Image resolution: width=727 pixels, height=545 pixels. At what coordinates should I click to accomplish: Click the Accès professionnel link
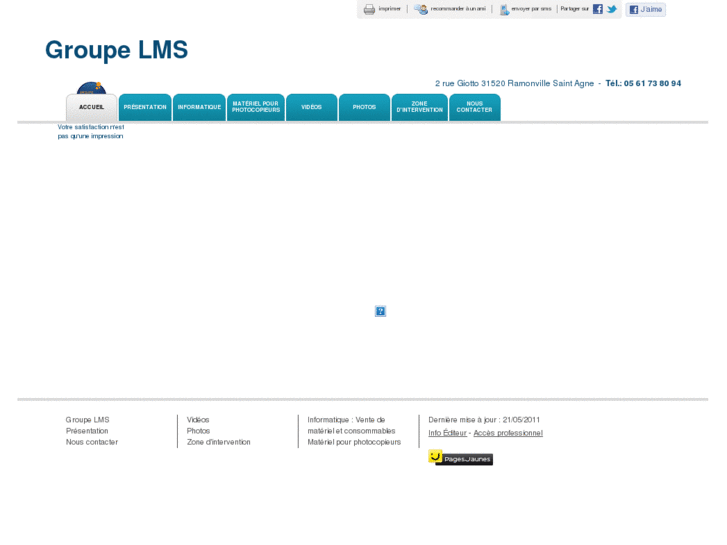pos(508,433)
